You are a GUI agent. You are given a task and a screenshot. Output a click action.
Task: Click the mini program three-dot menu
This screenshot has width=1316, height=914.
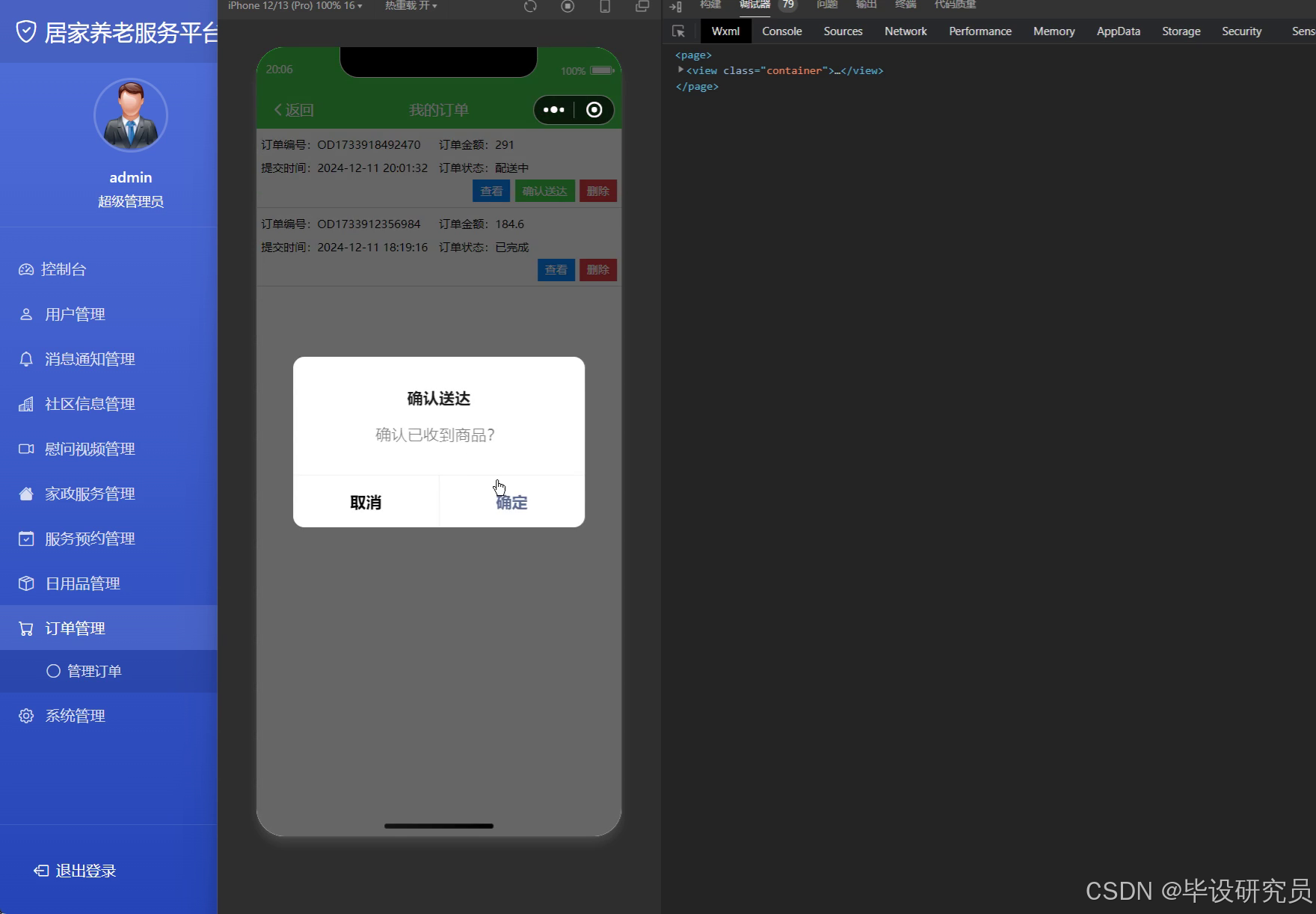(553, 110)
